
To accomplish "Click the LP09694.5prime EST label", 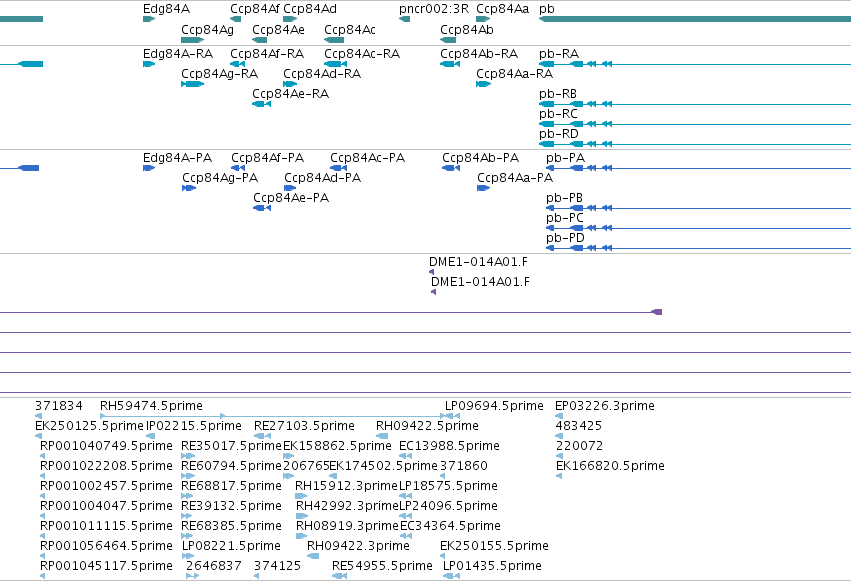I will point(494,406).
